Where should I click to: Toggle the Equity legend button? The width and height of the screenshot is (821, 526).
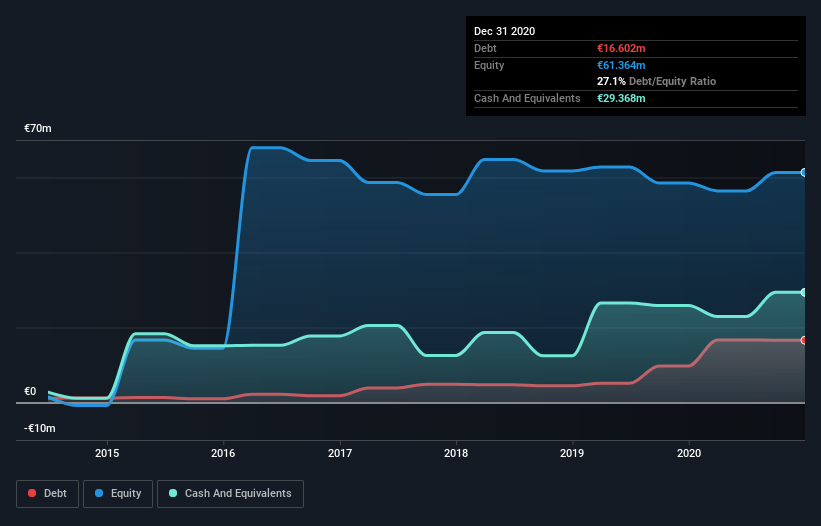(117, 493)
